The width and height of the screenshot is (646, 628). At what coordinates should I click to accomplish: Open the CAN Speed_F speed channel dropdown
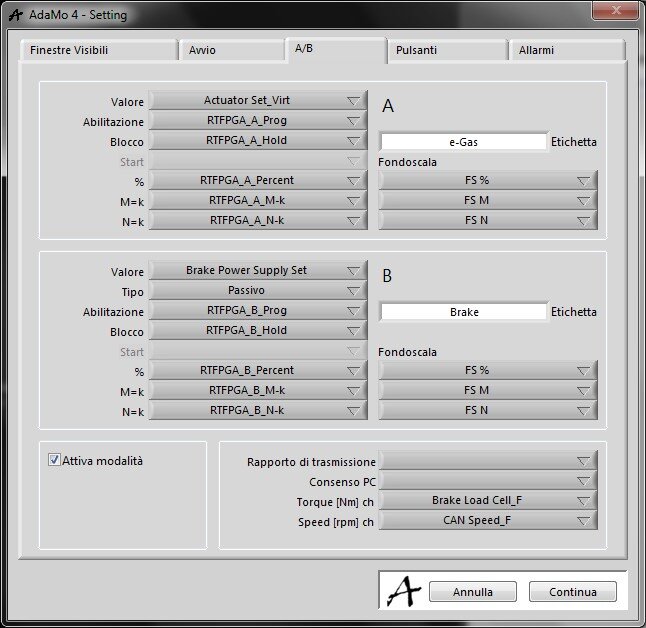click(488, 520)
